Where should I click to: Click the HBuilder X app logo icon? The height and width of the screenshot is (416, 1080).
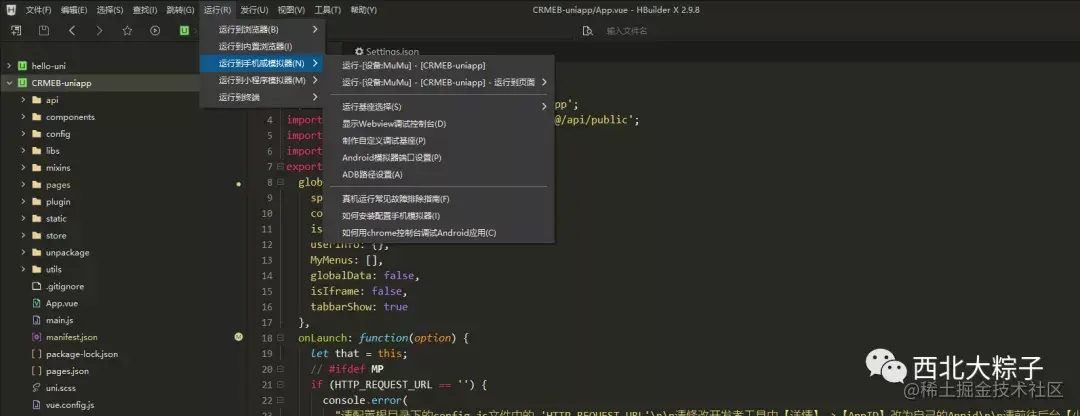click(x=11, y=10)
